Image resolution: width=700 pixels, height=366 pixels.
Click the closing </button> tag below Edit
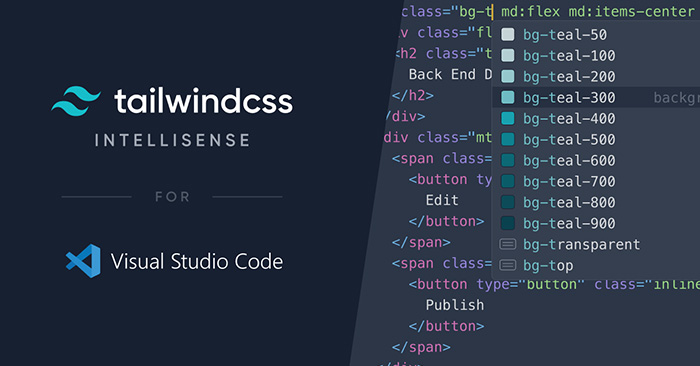(x=446, y=221)
